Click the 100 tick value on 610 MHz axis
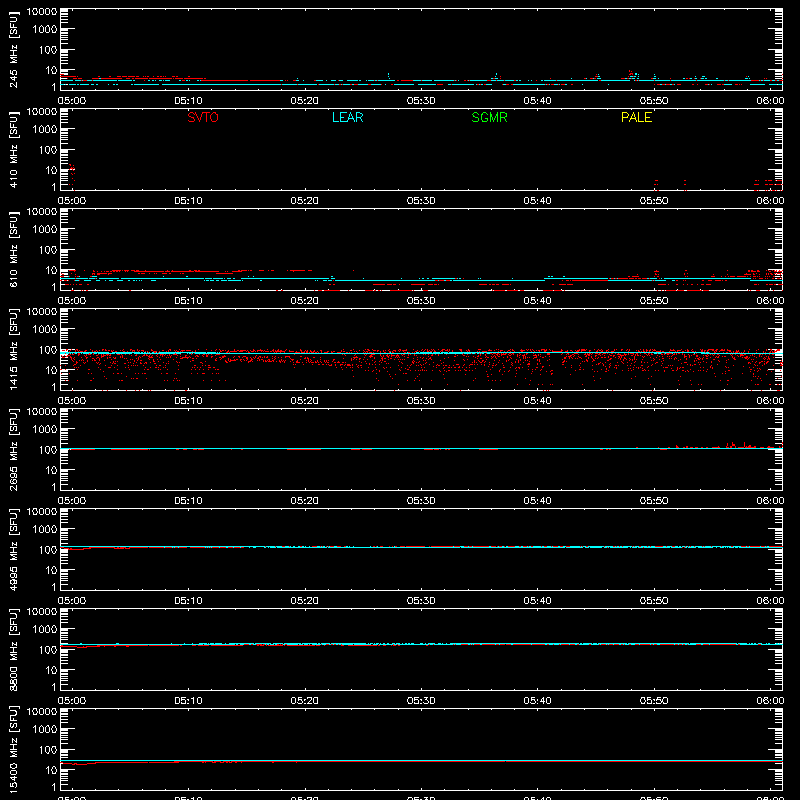The image size is (800, 800). tap(48, 250)
